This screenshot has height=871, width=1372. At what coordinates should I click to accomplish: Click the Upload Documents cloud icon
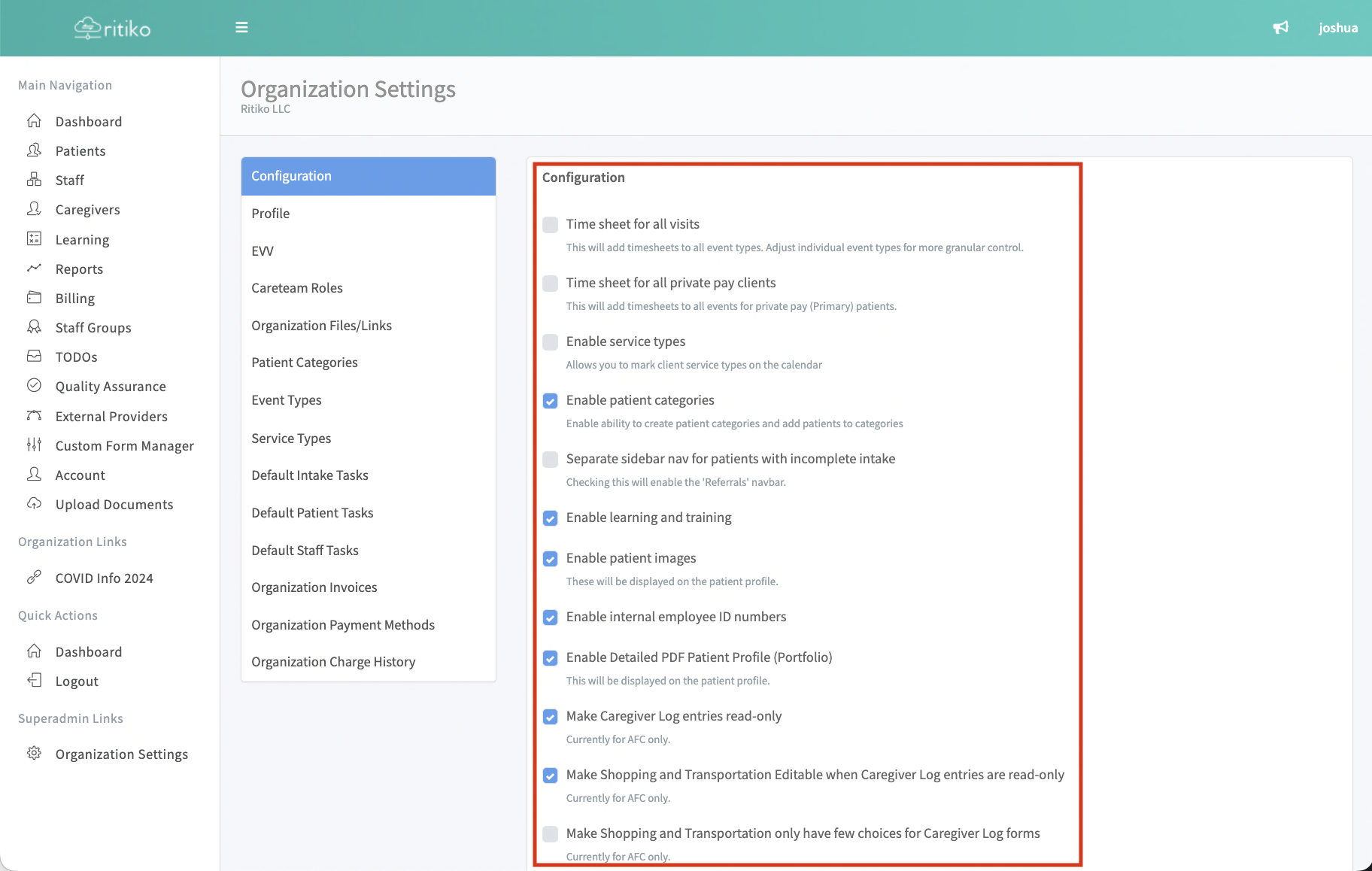35,504
